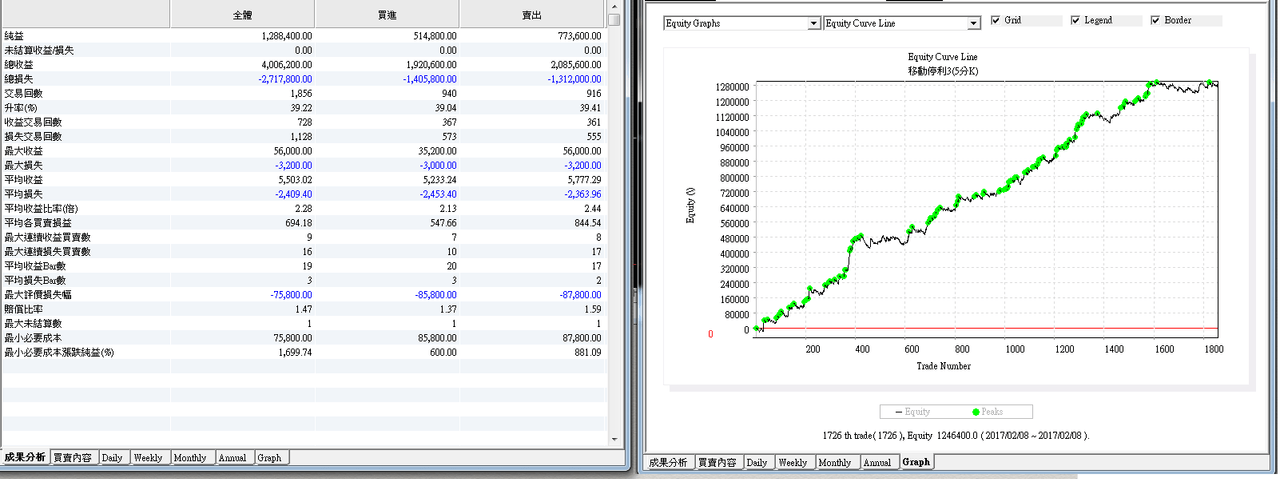The height and width of the screenshot is (479, 1280).
Task: Click the 平均收益Bar數 row label
Action: pyautogui.click(x=35, y=266)
